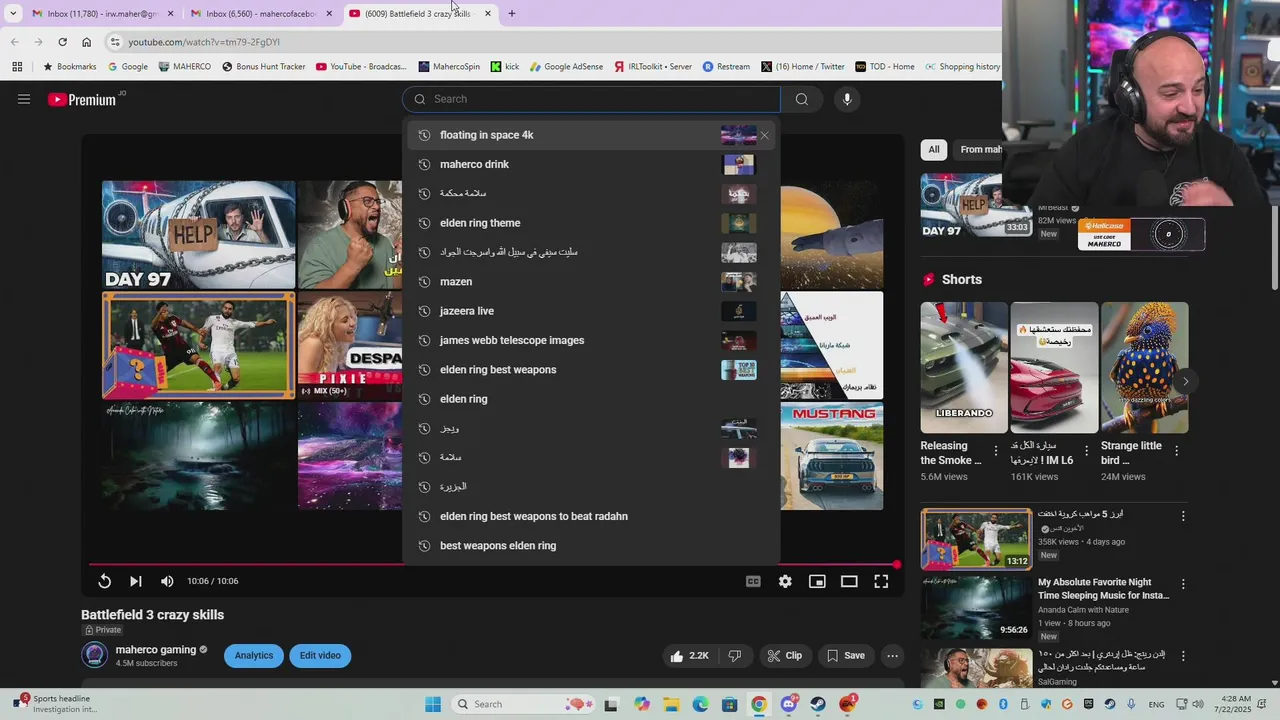
Task: Open the Chrome apps grid shortcut
Action: click(x=17, y=67)
